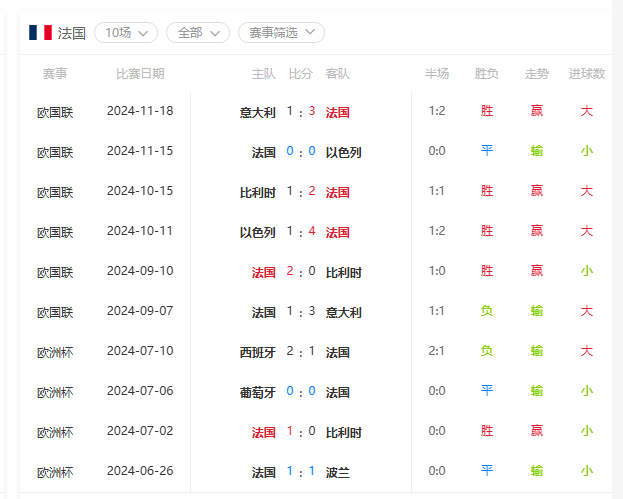
Task: Click the 法国 team name heading
Action: 72,33
